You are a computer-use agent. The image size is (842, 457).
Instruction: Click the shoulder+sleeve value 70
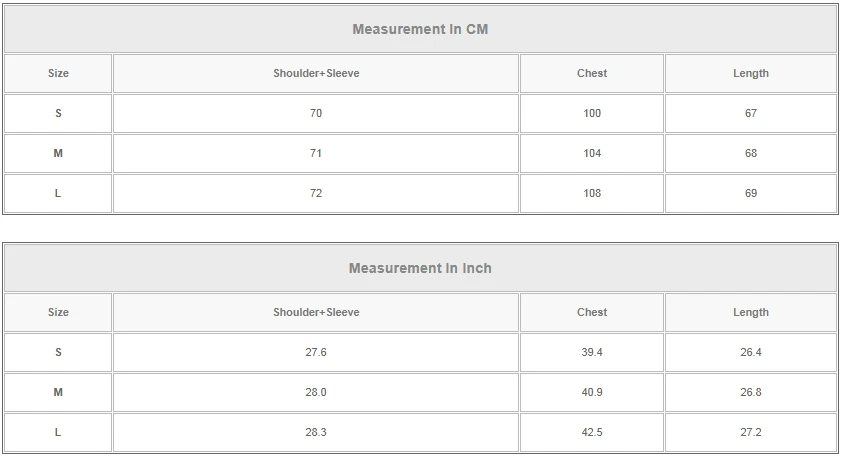coord(316,113)
